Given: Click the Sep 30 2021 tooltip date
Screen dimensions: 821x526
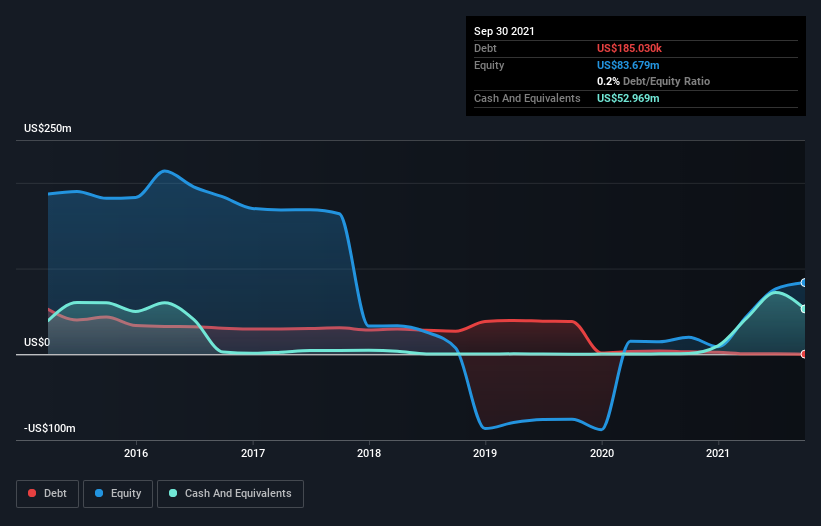Looking at the screenshot, I should pyautogui.click(x=504, y=31).
